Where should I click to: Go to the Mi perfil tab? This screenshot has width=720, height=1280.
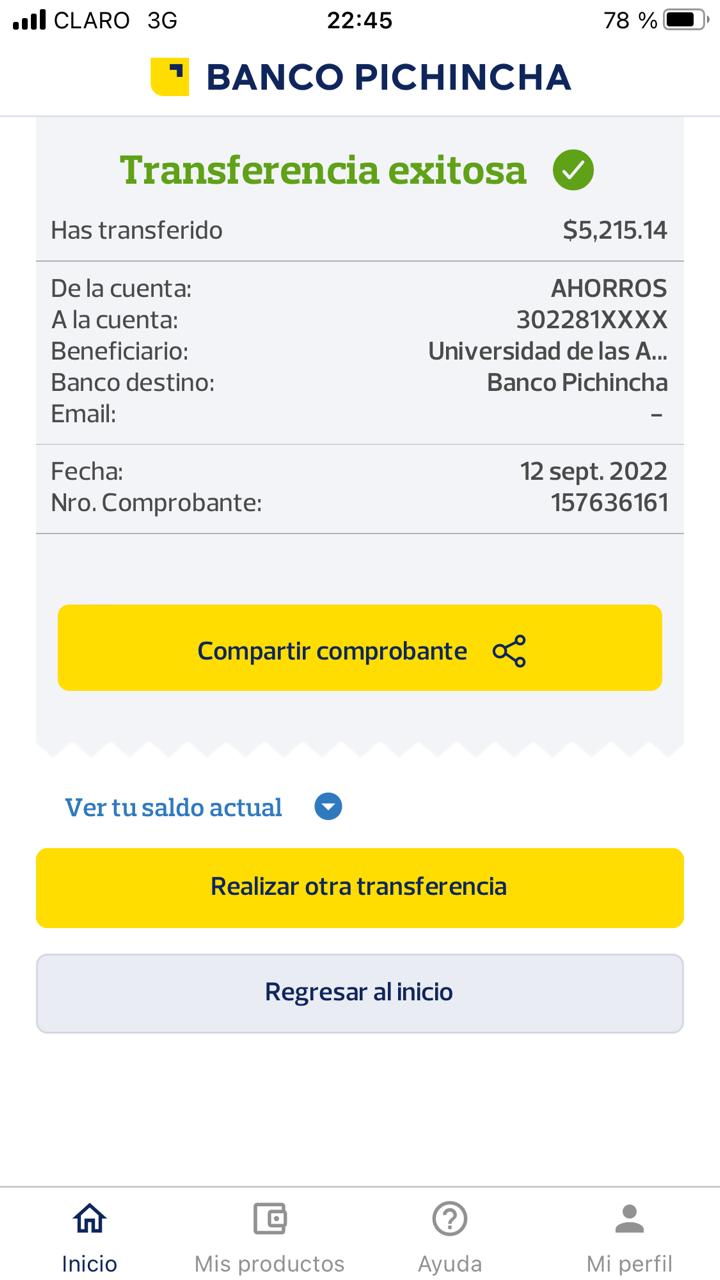629,1263
